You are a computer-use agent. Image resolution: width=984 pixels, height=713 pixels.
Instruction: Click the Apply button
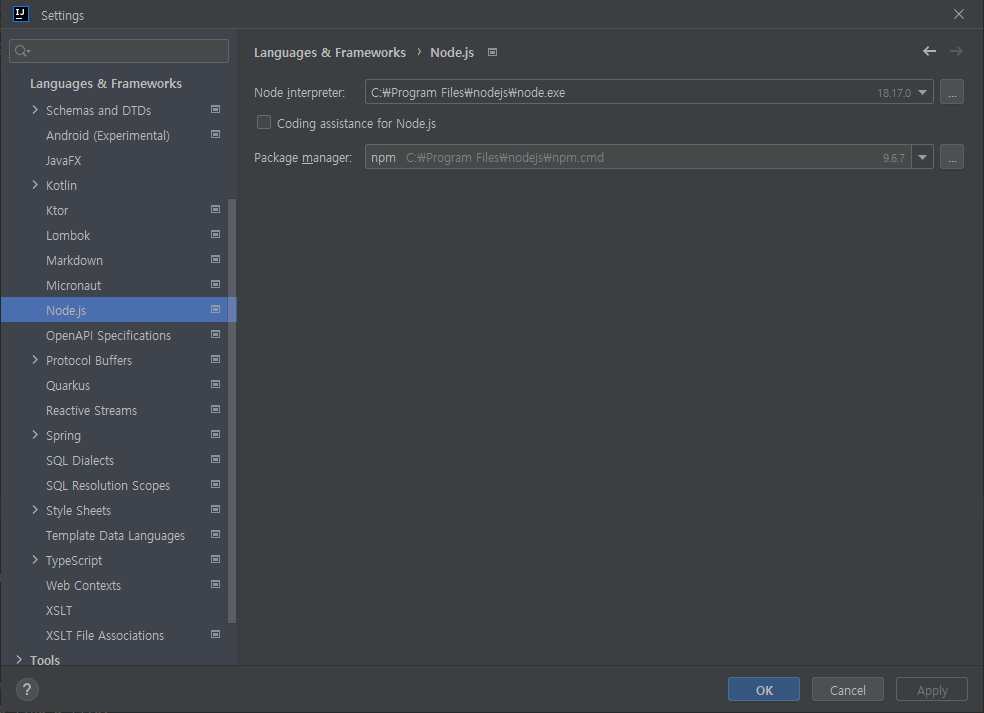point(932,690)
